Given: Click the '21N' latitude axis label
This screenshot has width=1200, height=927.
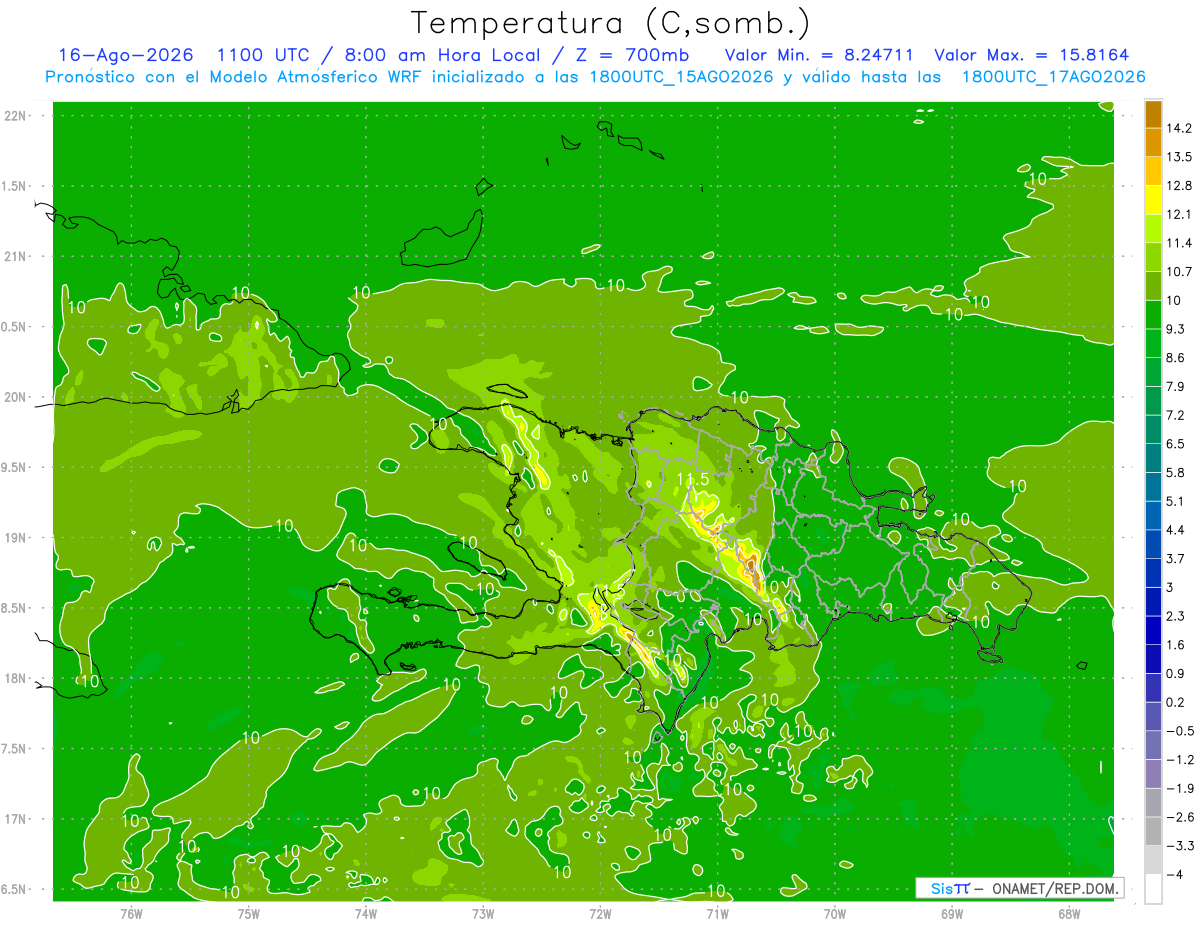Looking at the screenshot, I should pyautogui.click(x=16, y=257).
